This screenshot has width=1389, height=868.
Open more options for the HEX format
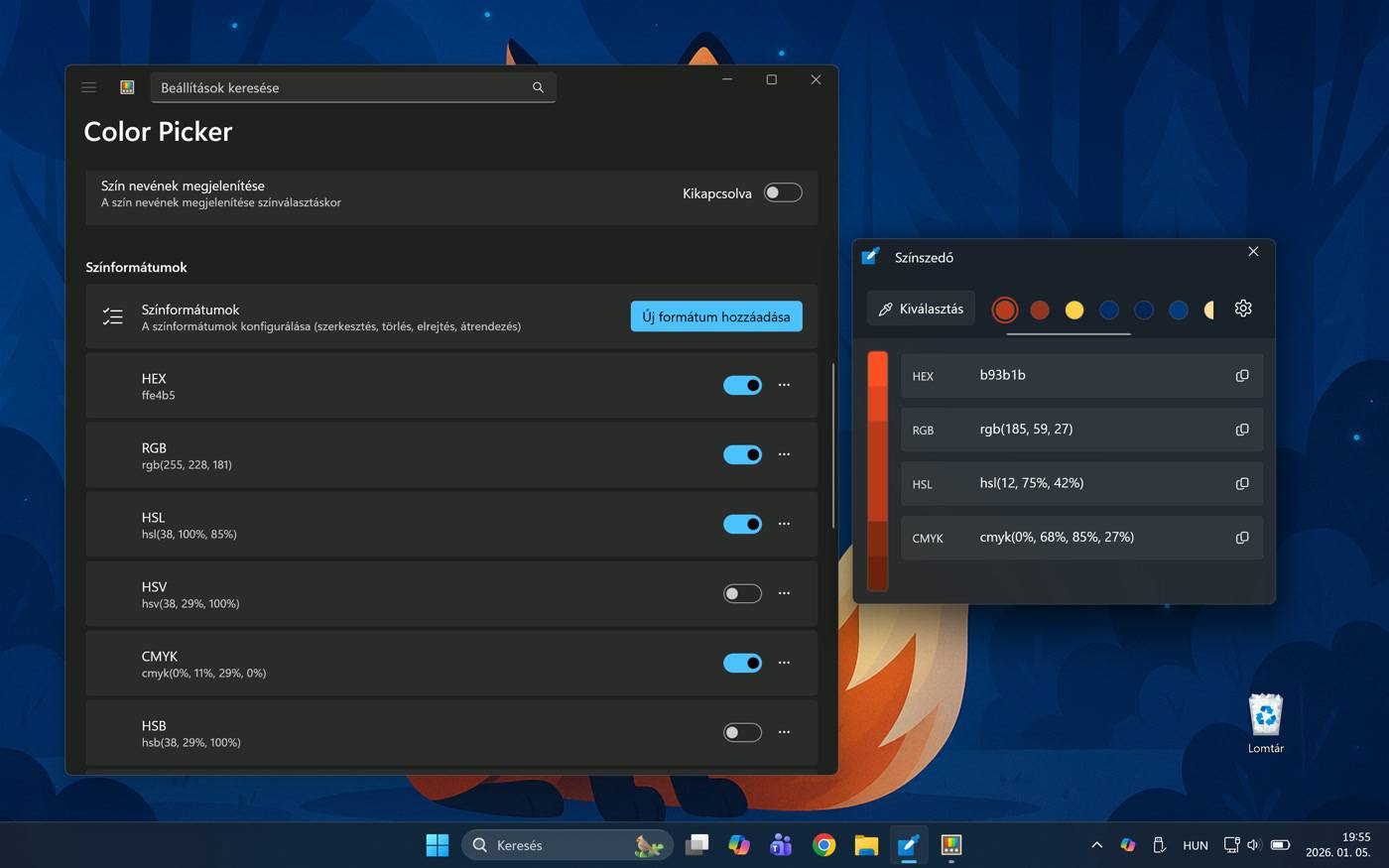click(784, 385)
